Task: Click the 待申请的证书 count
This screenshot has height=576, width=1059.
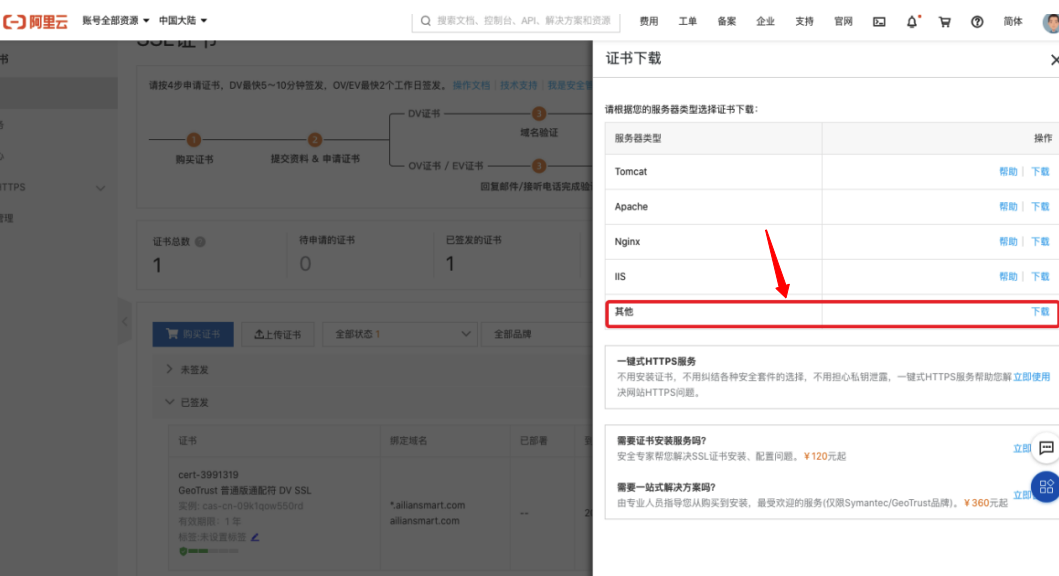Action: point(305,264)
